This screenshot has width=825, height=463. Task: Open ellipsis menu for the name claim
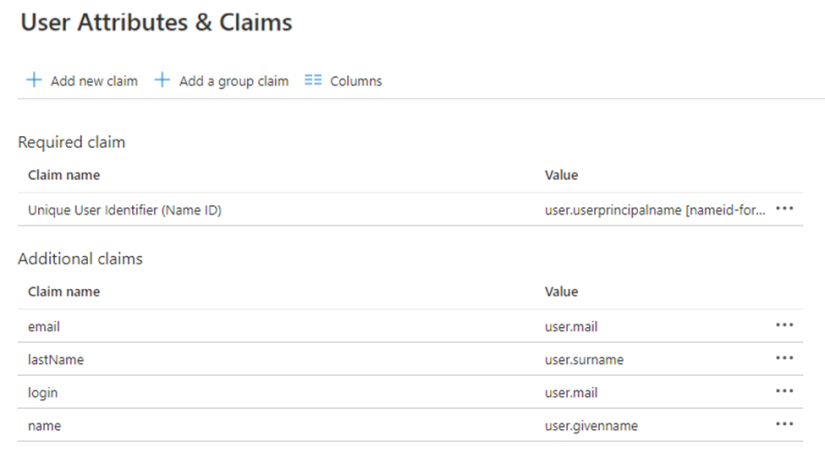(x=785, y=425)
